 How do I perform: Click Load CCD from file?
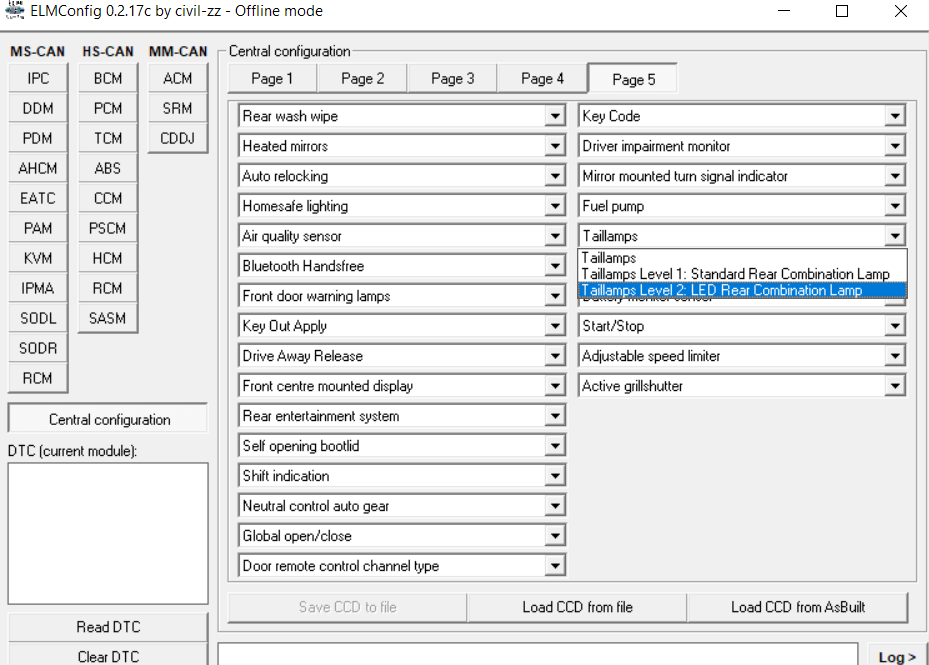[577, 607]
